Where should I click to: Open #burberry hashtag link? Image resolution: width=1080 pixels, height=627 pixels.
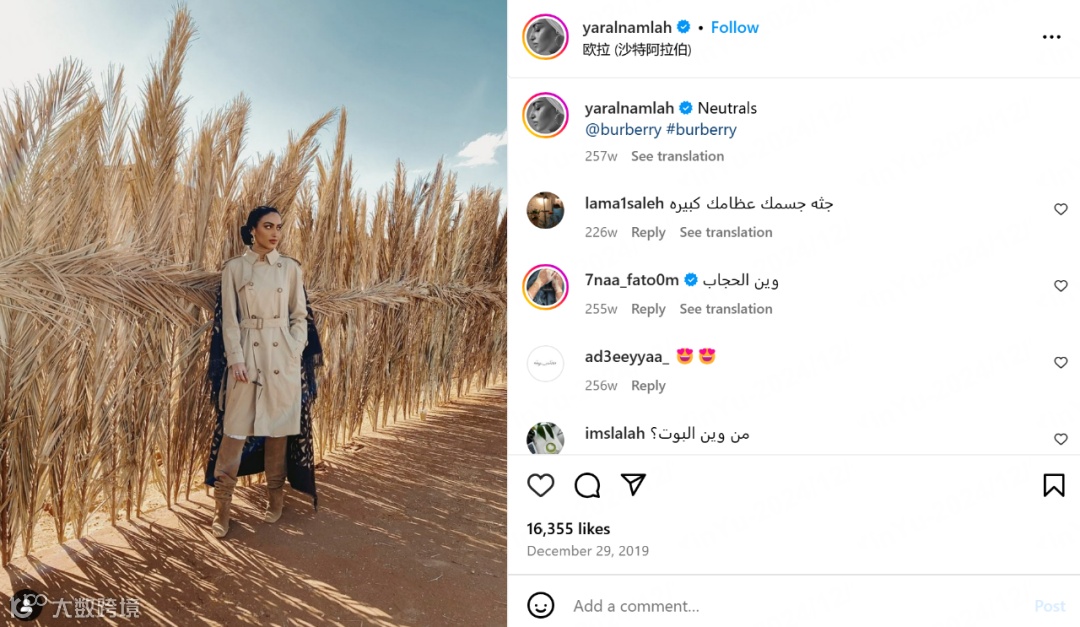click(701, 130)
